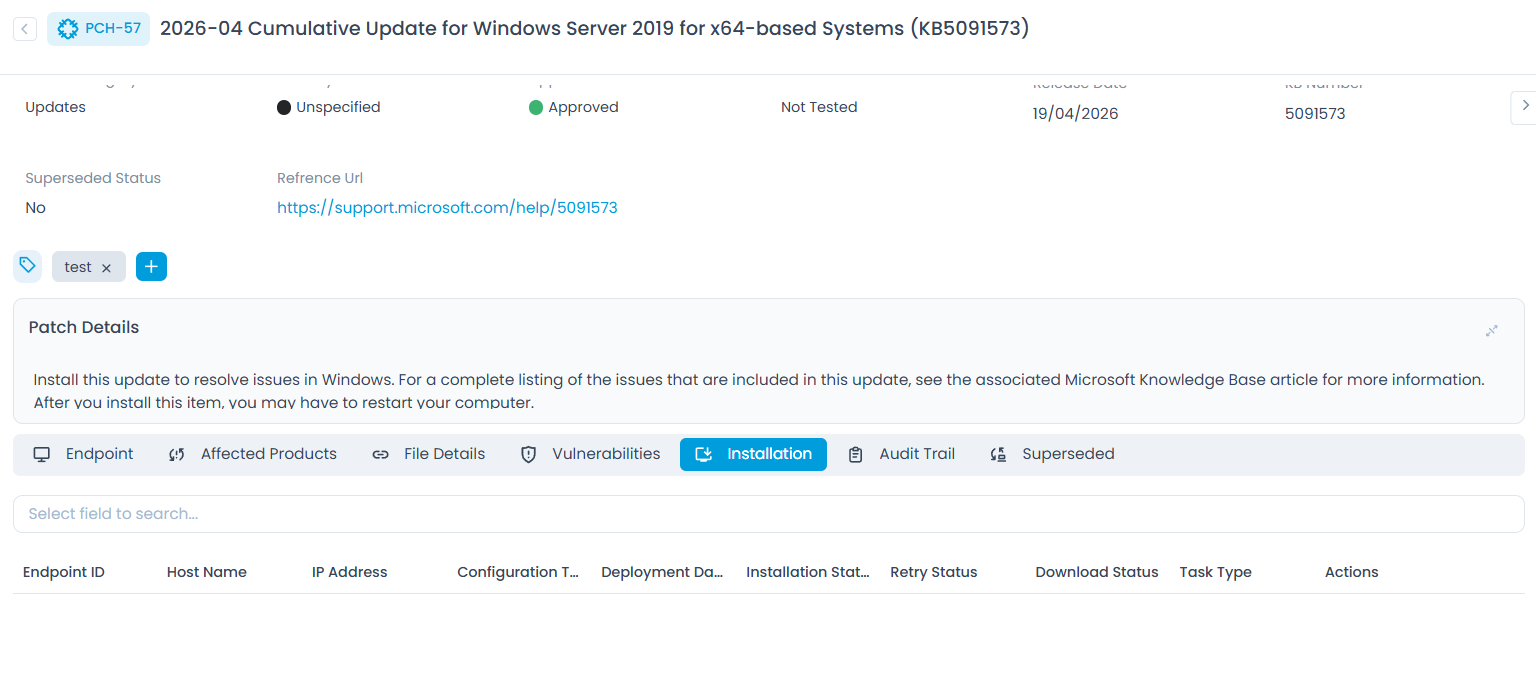1536x677 pixels.
Task: Click the Task Type column header
Action: [1216, 572]
